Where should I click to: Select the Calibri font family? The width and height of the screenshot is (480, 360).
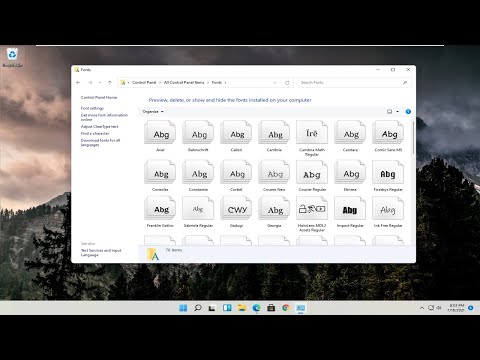click(x=236, y=136)
